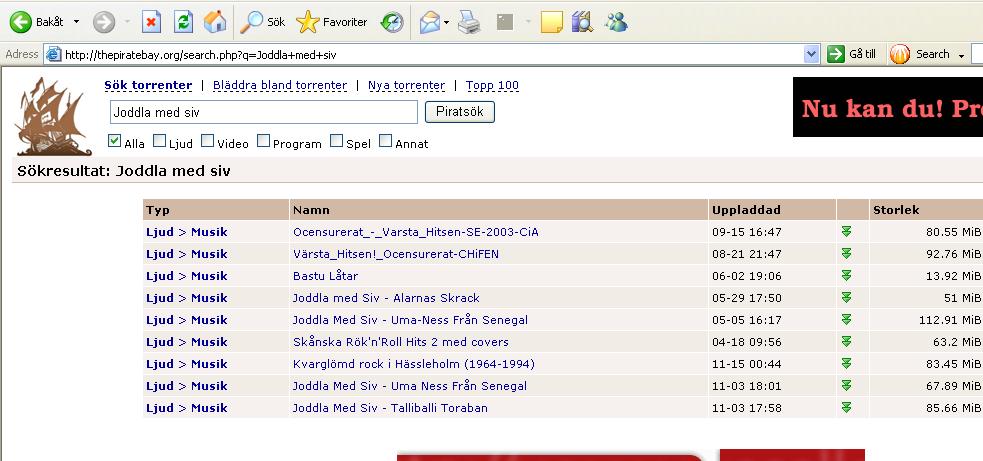Open browsing history clock icon

[x=392, y=23]
